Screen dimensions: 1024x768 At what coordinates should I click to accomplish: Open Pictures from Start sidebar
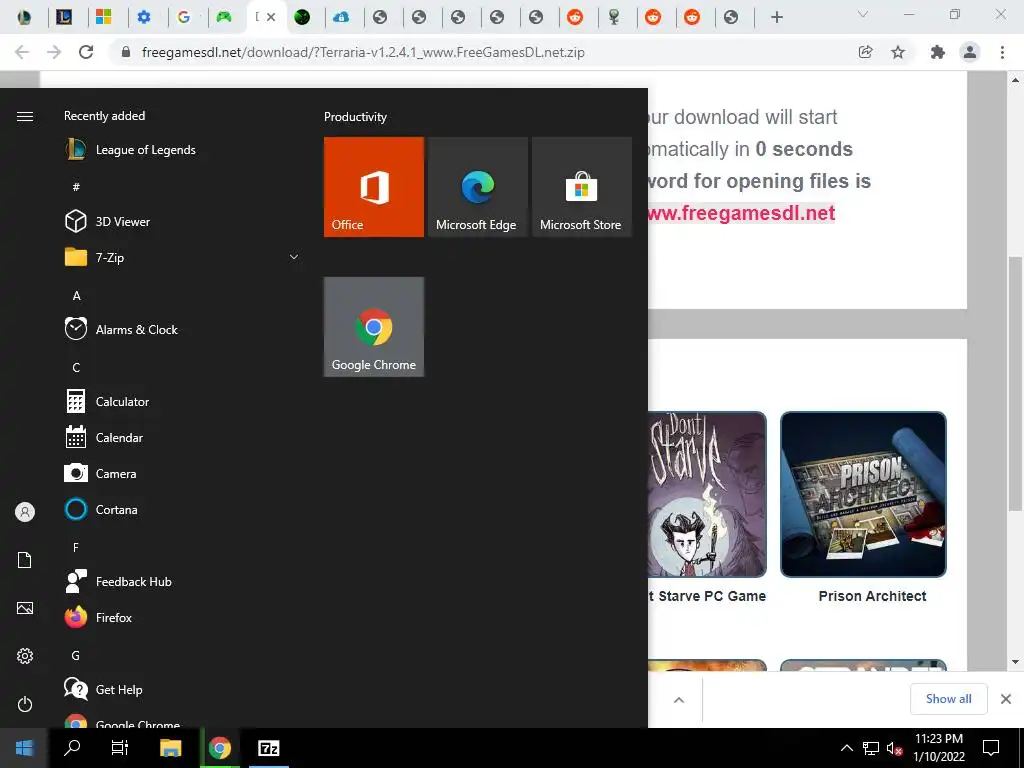tap(25, 608)
